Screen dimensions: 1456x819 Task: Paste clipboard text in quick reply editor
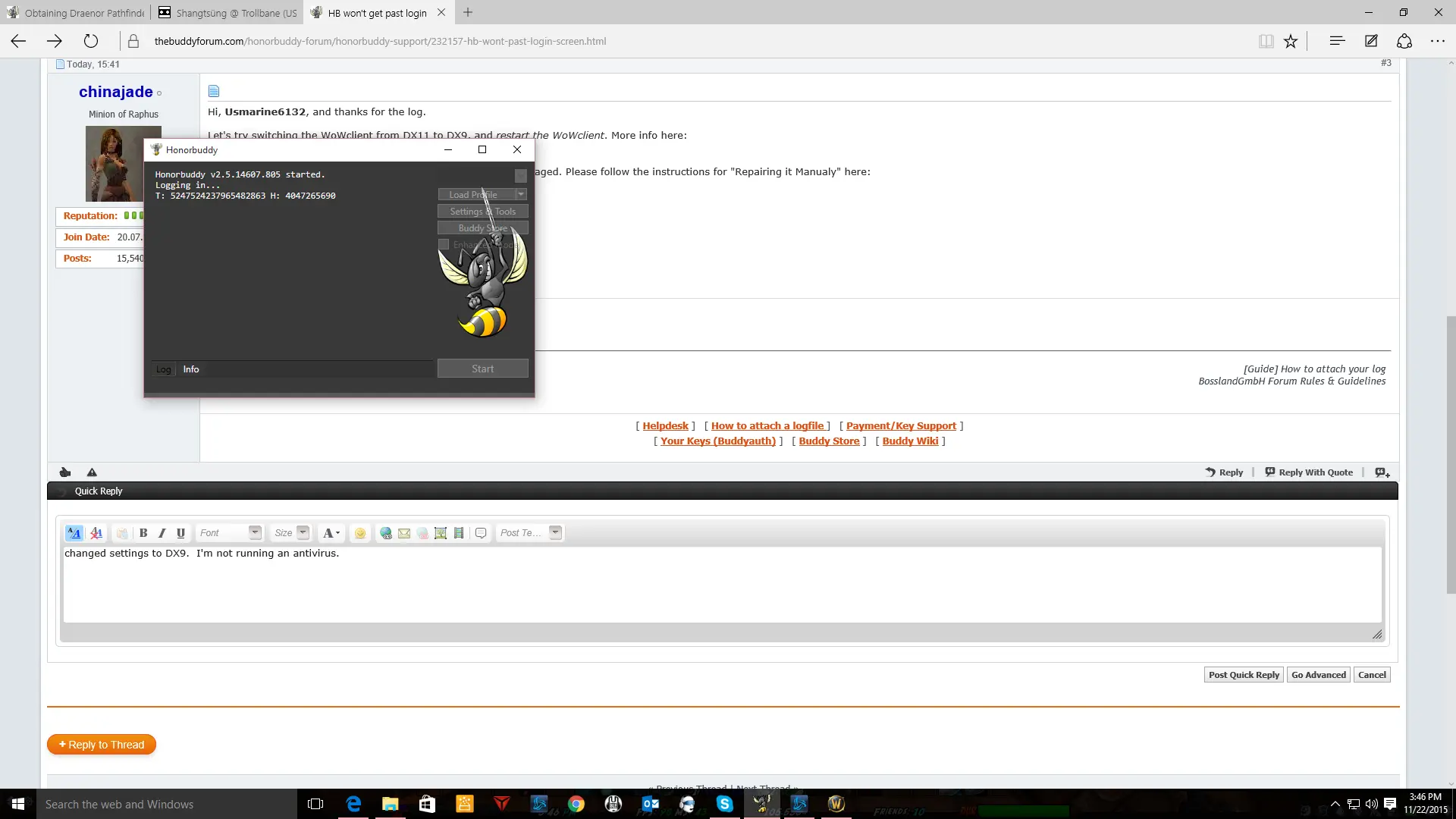pos(121,533)
